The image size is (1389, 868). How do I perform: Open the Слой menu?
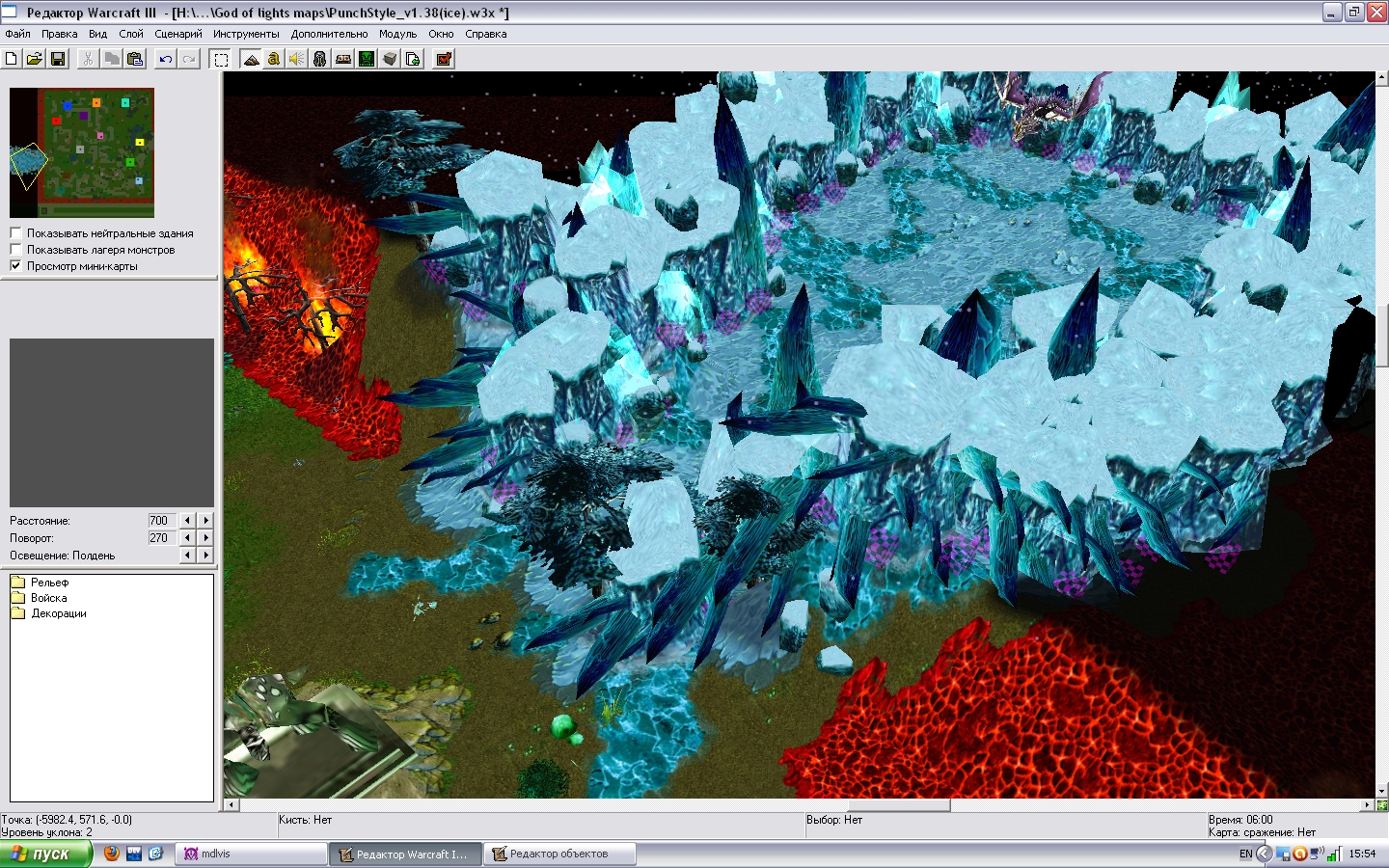(131, 34)
